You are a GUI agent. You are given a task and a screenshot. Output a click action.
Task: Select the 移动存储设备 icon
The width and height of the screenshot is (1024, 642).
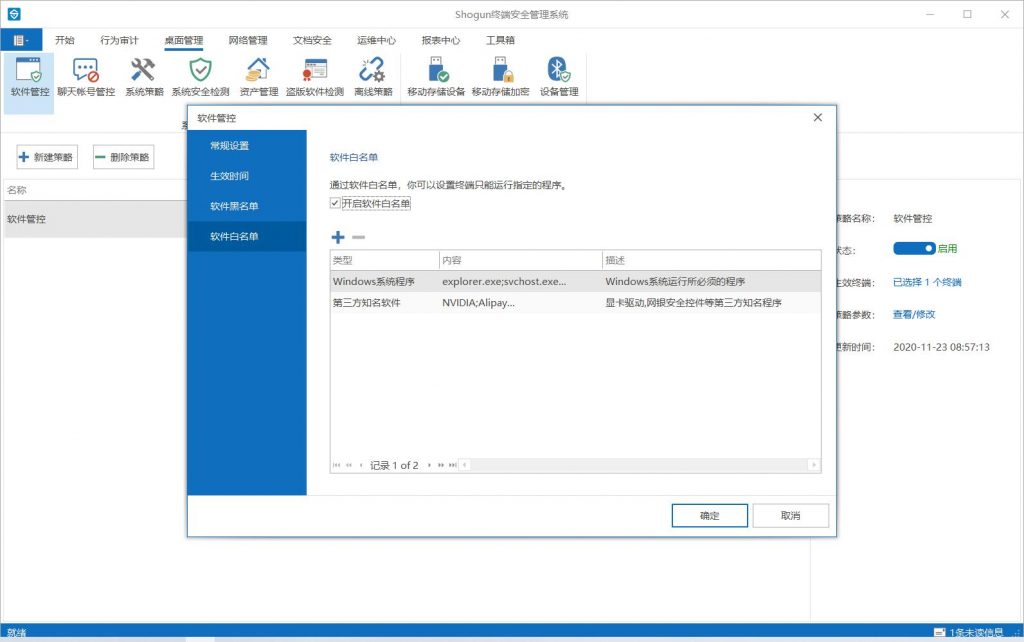[x=436, y=72]
